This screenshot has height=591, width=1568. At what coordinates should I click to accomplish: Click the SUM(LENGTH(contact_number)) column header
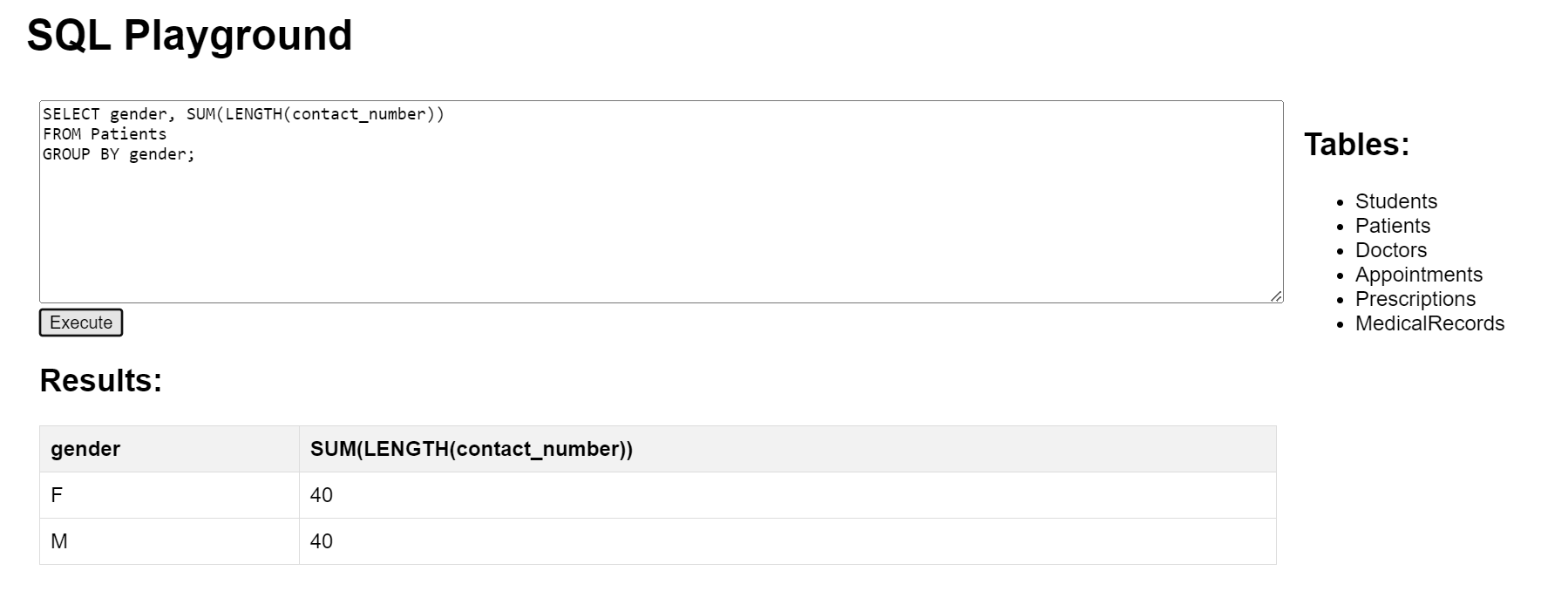coord(471,449)
